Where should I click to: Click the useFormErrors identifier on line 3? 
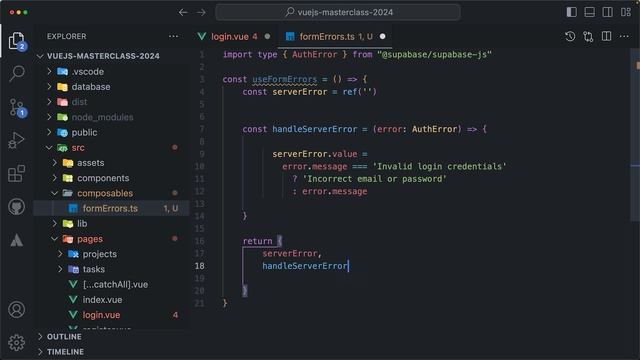click(x=284, y=79)
